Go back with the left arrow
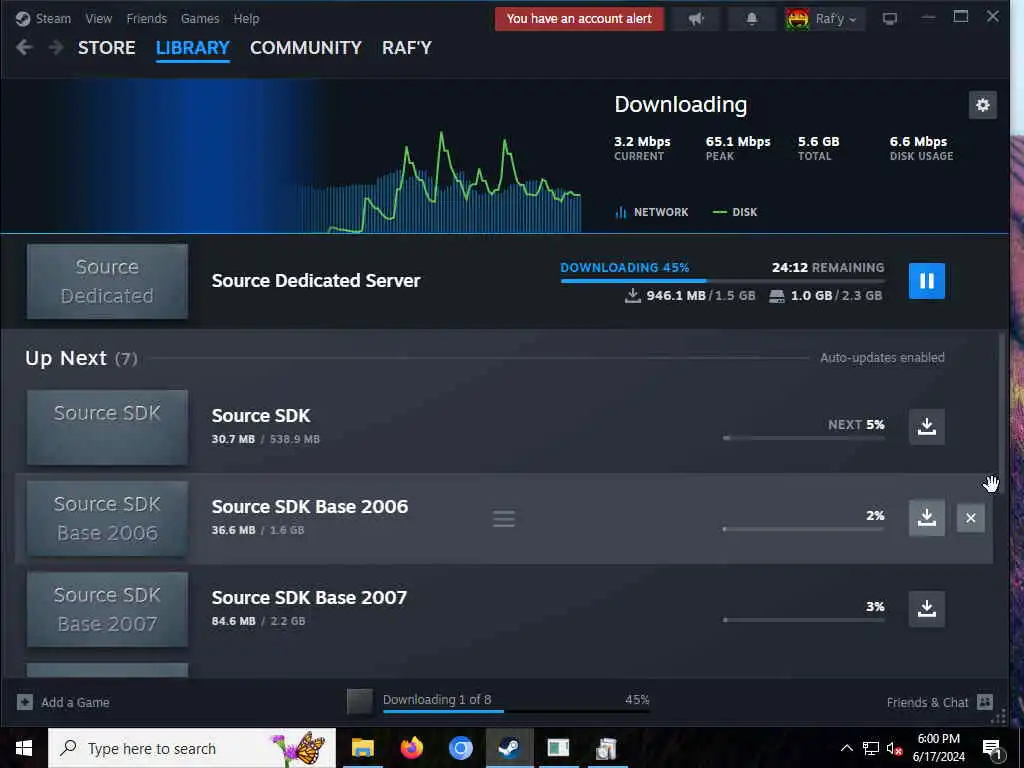The image size is (1024, 768). coord(24,48)
